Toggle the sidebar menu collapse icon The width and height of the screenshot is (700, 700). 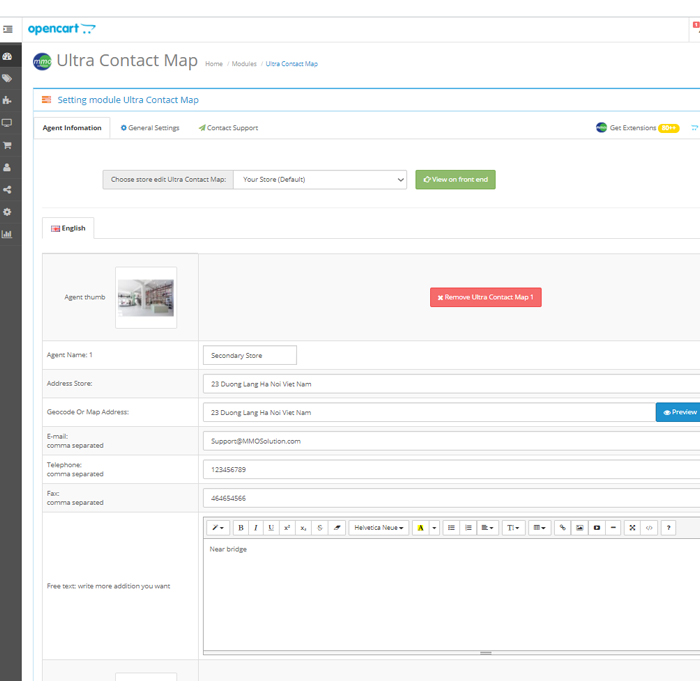[8, 29]
